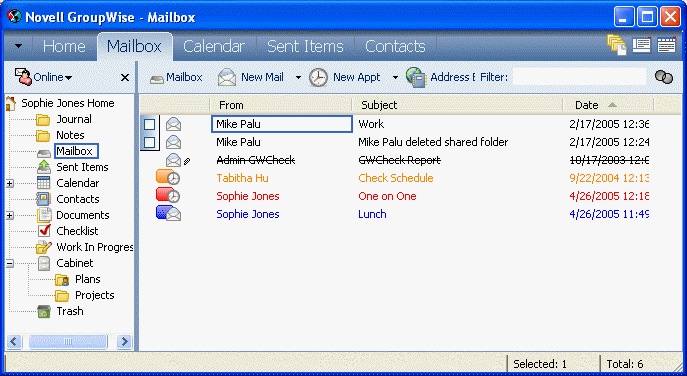Screen dimensions: 687x376
Task: Tick the checkbox for the Work message
Action: (149, 124)
